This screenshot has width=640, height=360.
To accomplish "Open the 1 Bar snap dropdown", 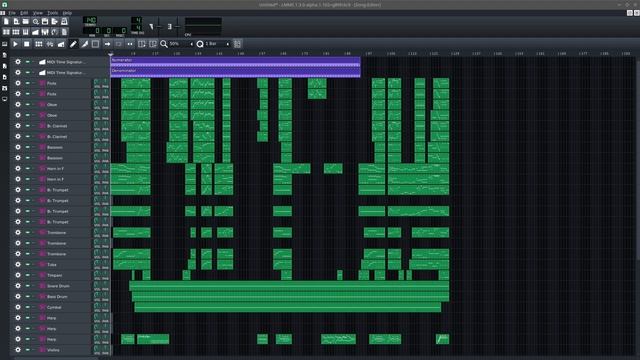I will click(217, 44).
